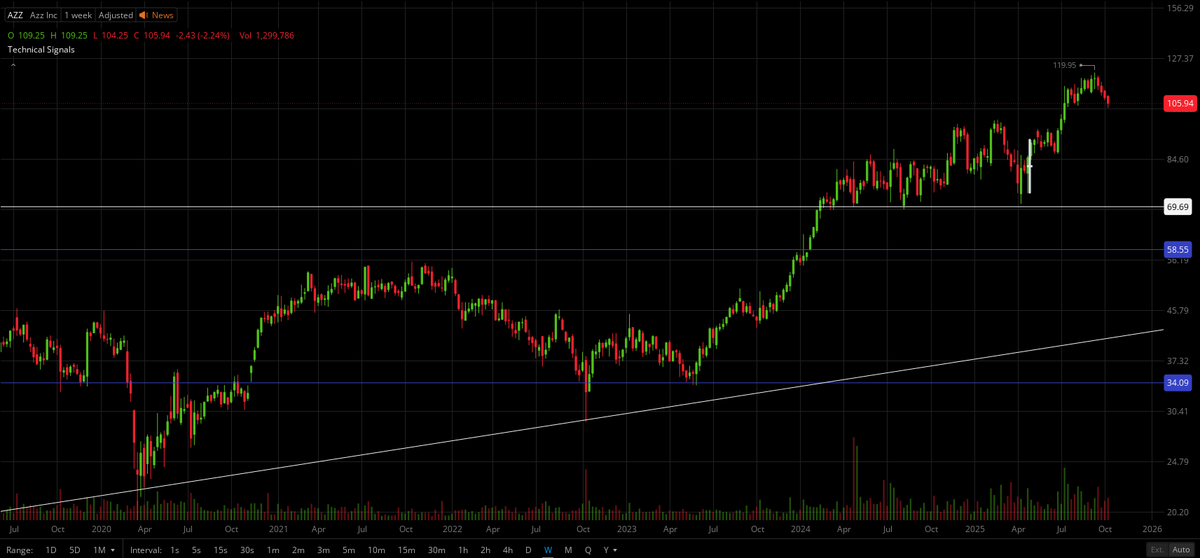Viewport: 1200px width, 558px height.
Task: Click the high price H 109.25
Action: point(67,35)
